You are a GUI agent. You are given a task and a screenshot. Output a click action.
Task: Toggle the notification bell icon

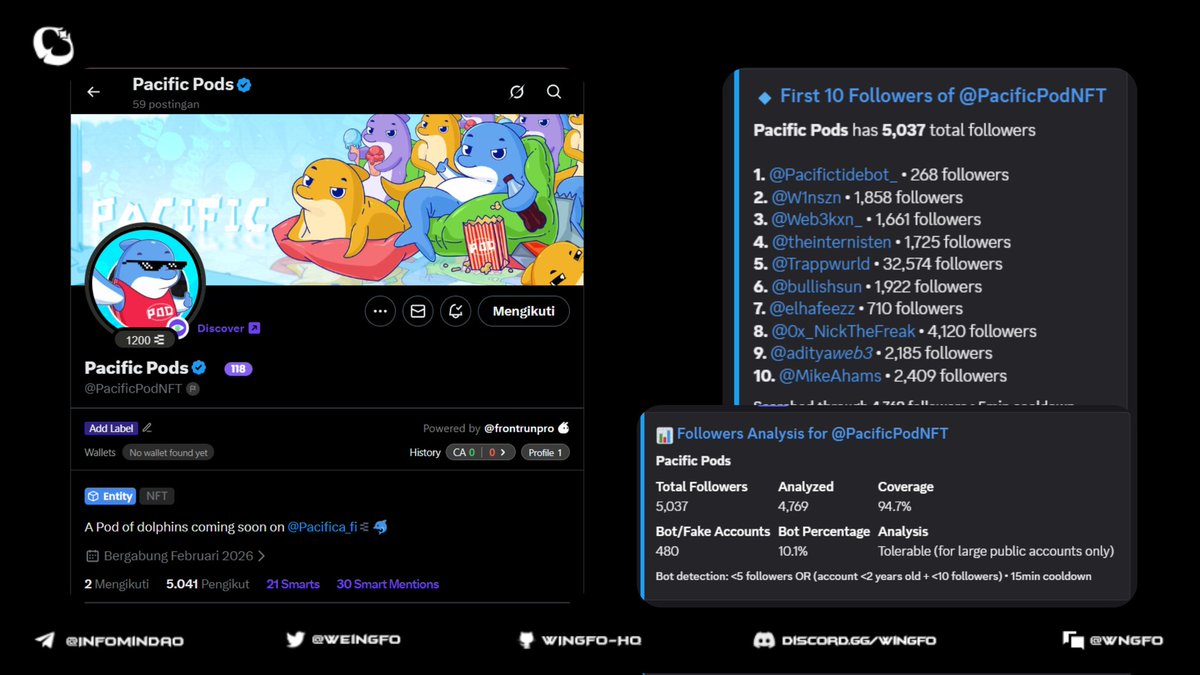pyautogui.click(x=456, y=311)
